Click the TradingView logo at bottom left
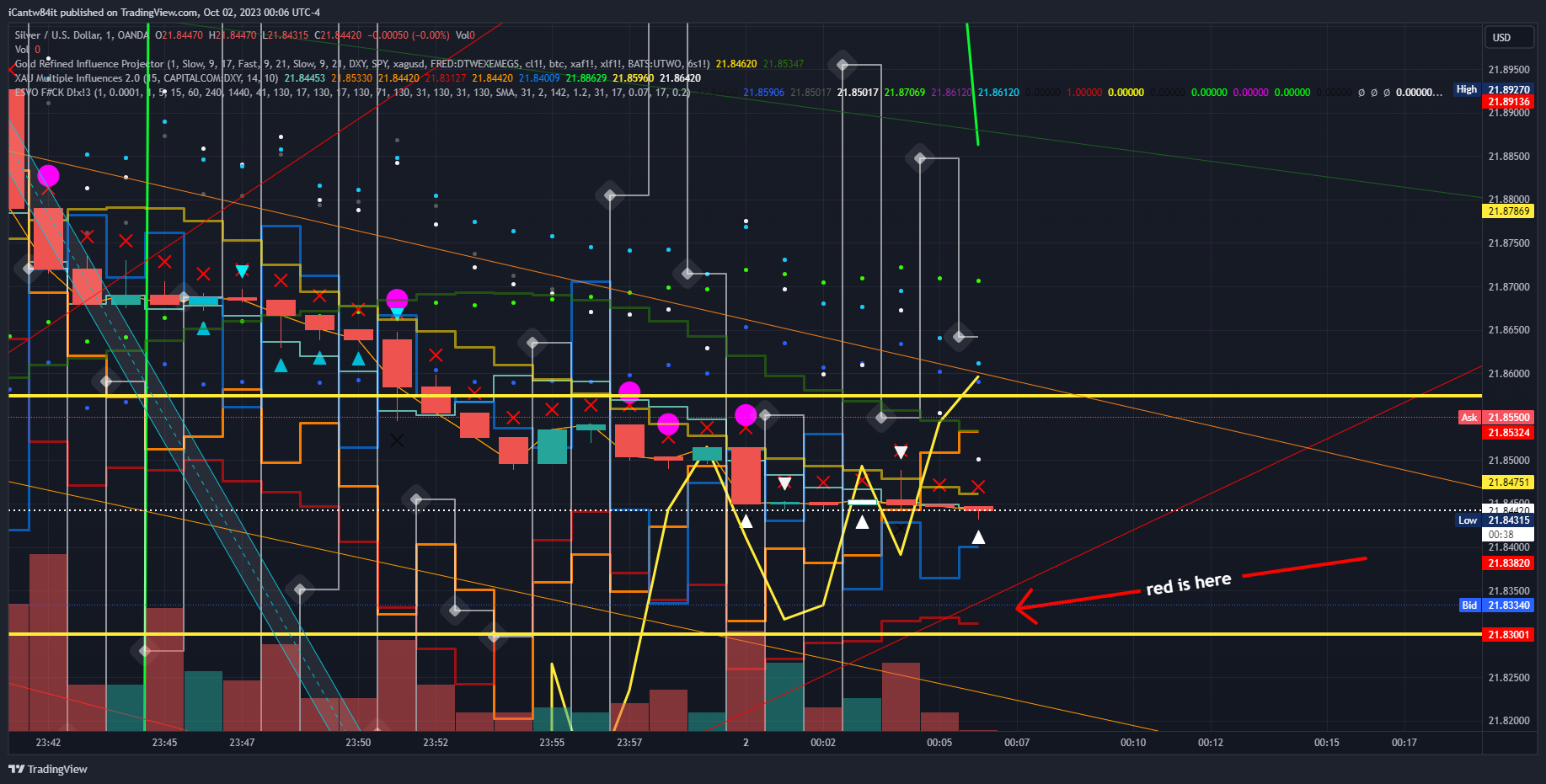This screenshot has width=1546, height=784. coord(48,769)
